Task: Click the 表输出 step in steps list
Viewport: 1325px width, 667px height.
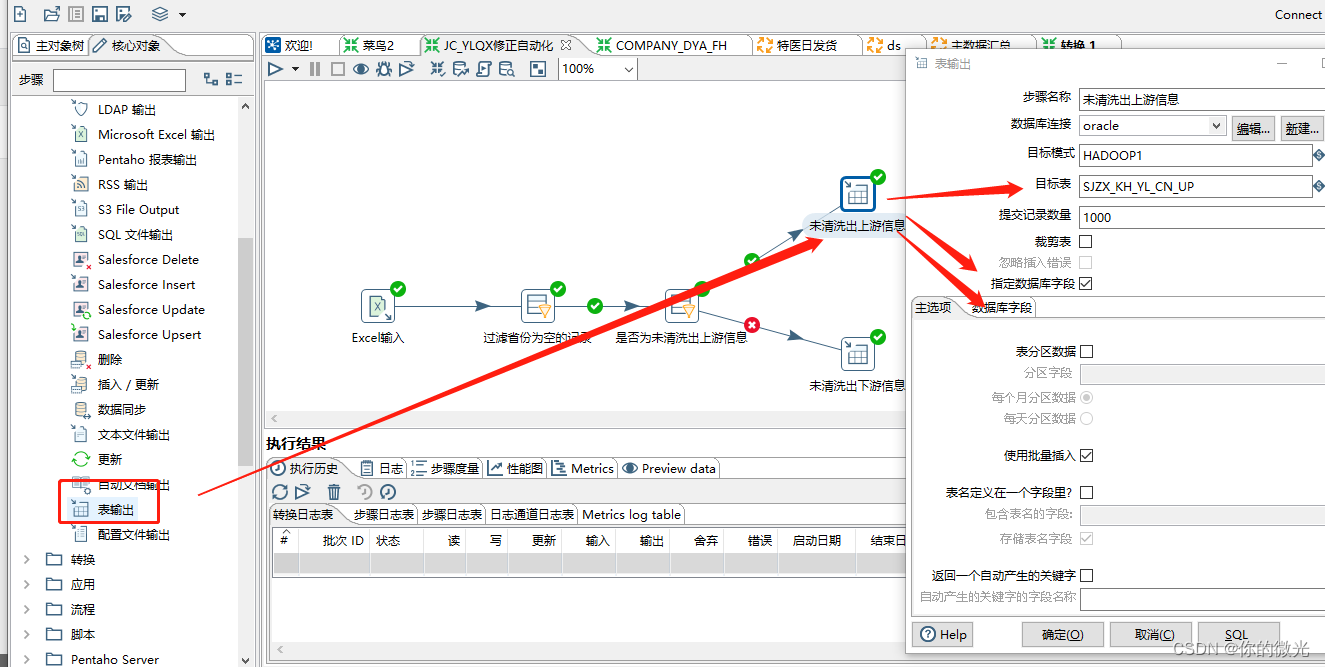Action: point(115,510)
